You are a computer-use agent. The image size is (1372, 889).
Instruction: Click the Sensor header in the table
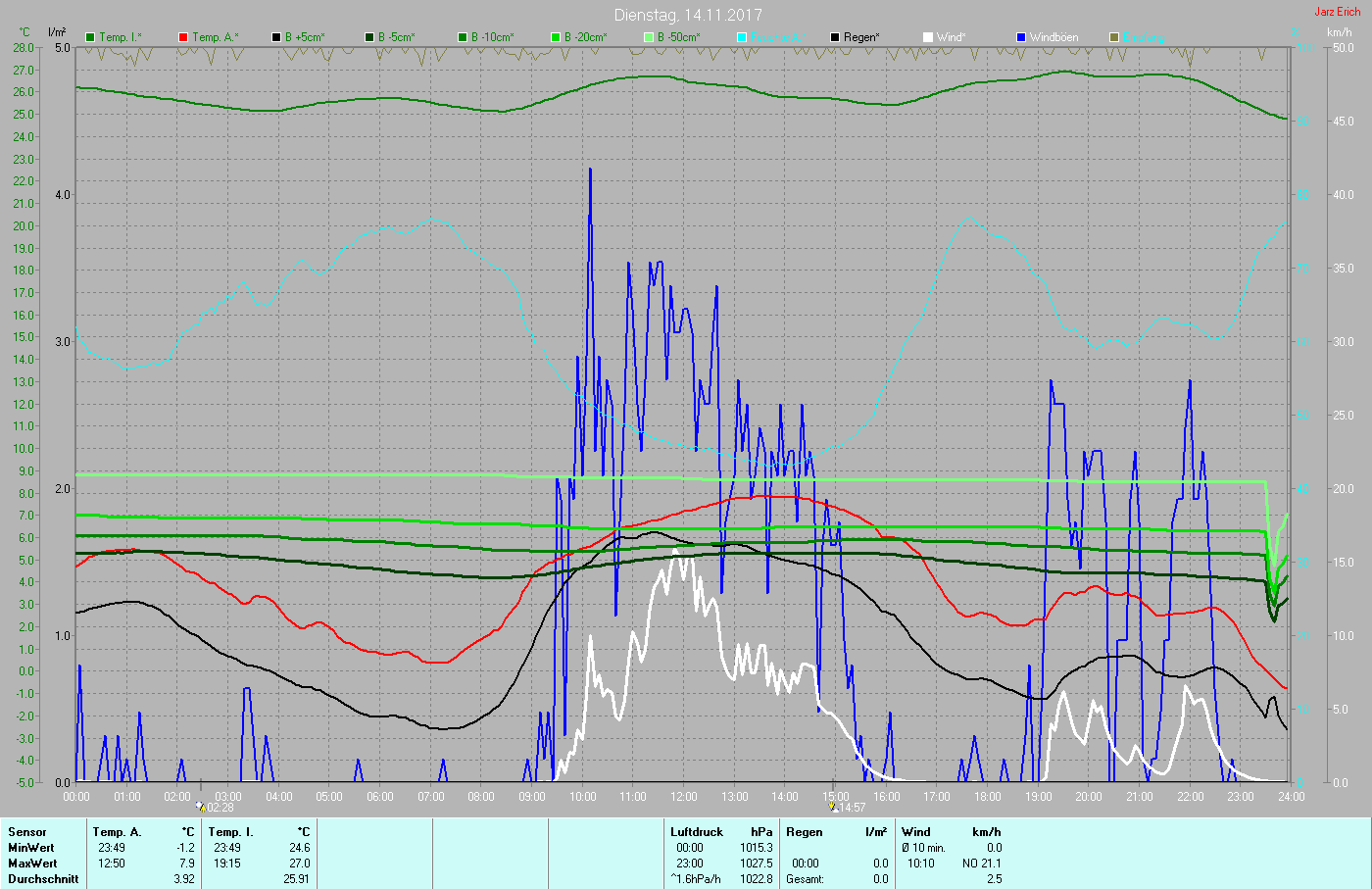tap(27, 832)
